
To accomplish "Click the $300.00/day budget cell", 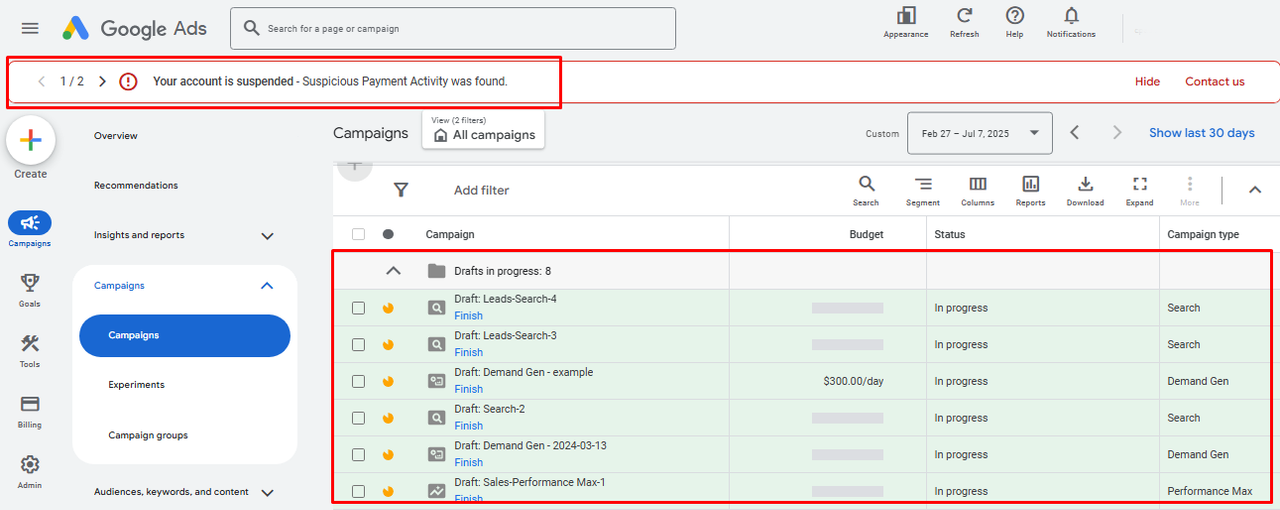I will (x=855, y=381).
